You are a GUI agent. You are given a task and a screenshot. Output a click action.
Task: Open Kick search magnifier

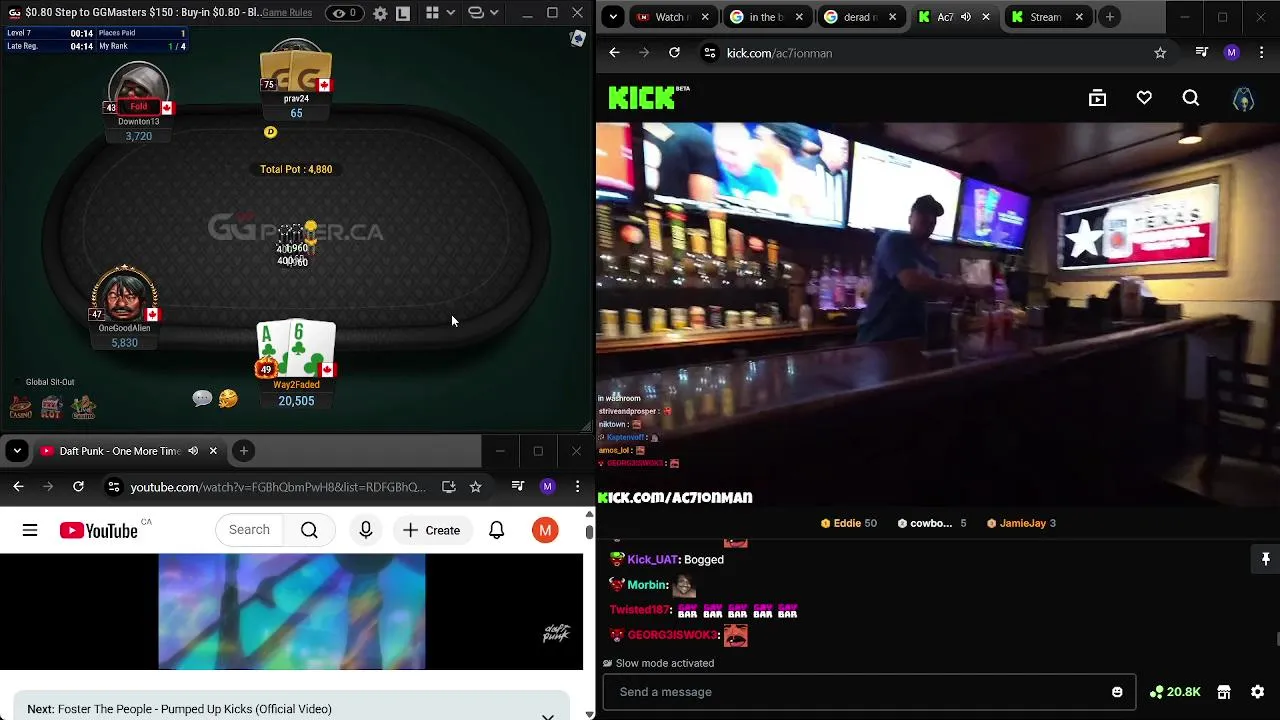pos(1190,98)
